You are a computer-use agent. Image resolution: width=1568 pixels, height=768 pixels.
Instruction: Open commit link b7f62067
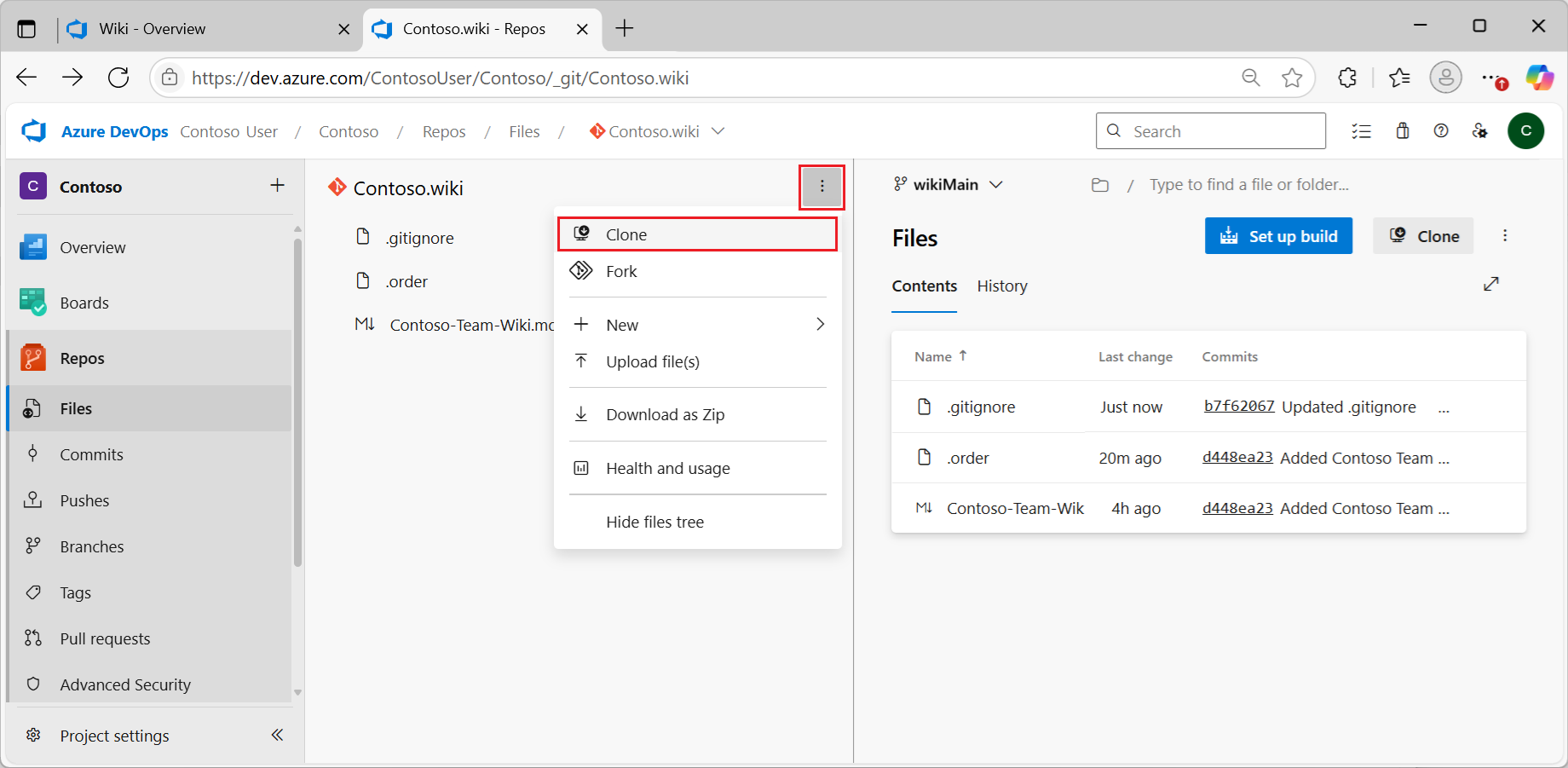pos(1238,407)
